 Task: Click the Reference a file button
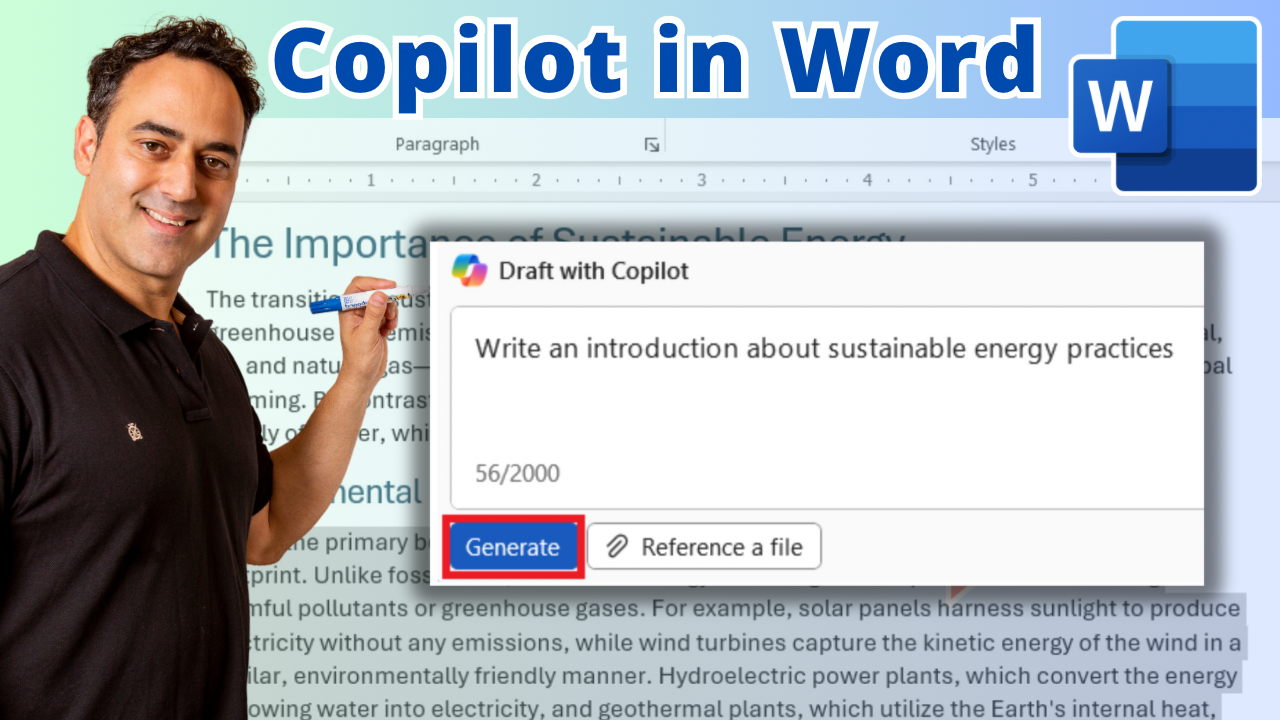pos(704,547)
